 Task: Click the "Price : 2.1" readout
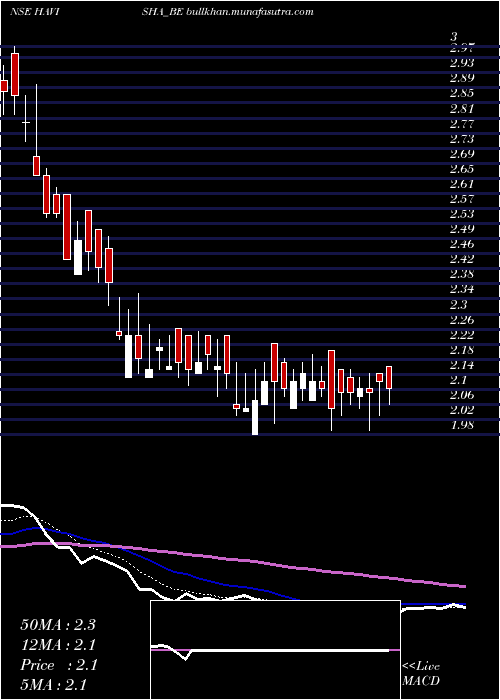[58, 665]
